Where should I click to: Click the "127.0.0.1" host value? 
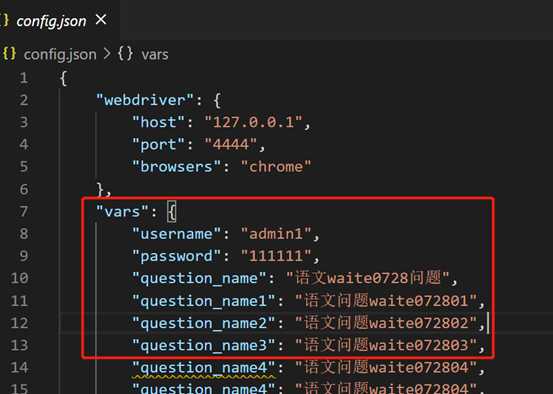[253, 122]
